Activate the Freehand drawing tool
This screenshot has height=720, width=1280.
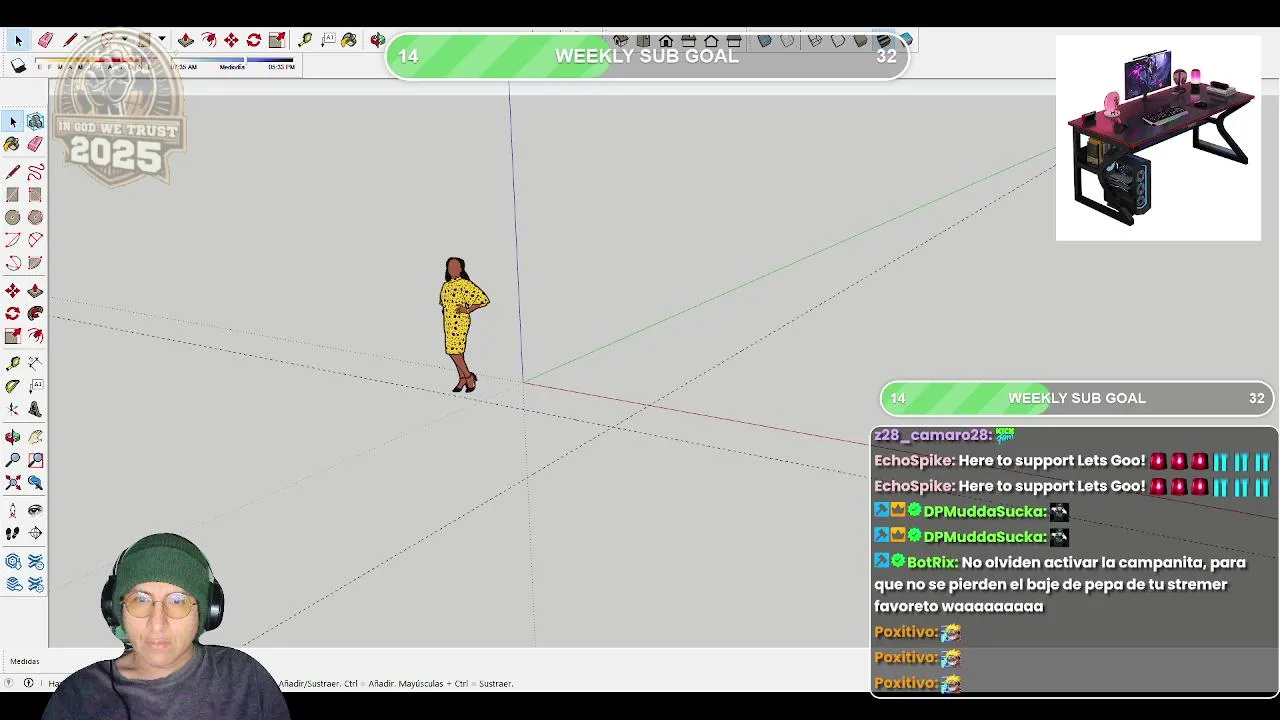coord(35,172)
